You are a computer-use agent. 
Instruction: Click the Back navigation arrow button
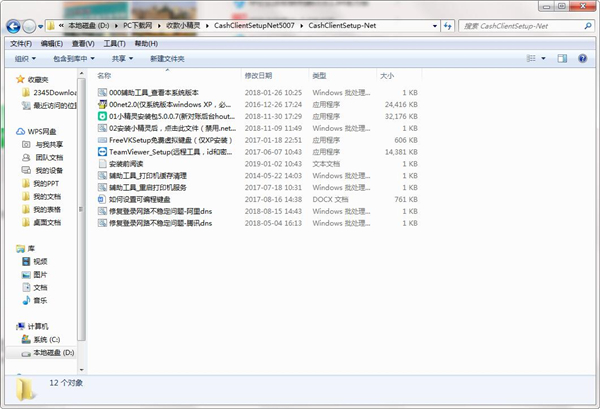coord(13,26)
